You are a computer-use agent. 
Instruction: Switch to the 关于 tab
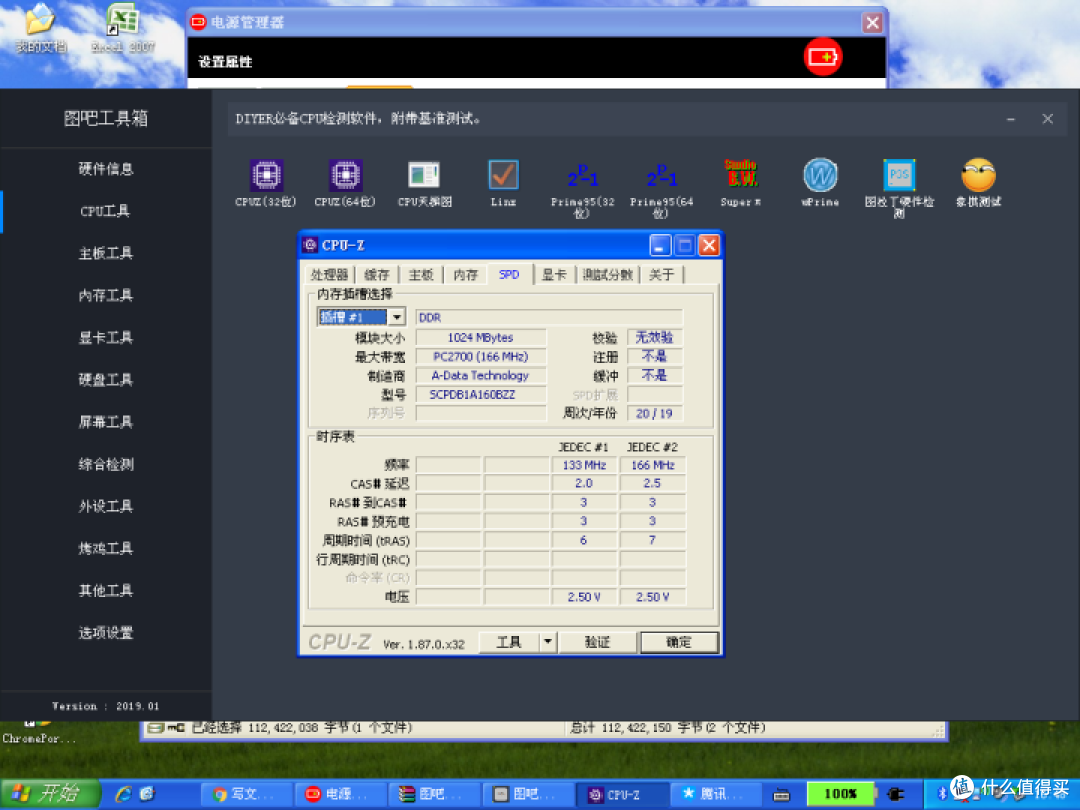pos(661,275)
